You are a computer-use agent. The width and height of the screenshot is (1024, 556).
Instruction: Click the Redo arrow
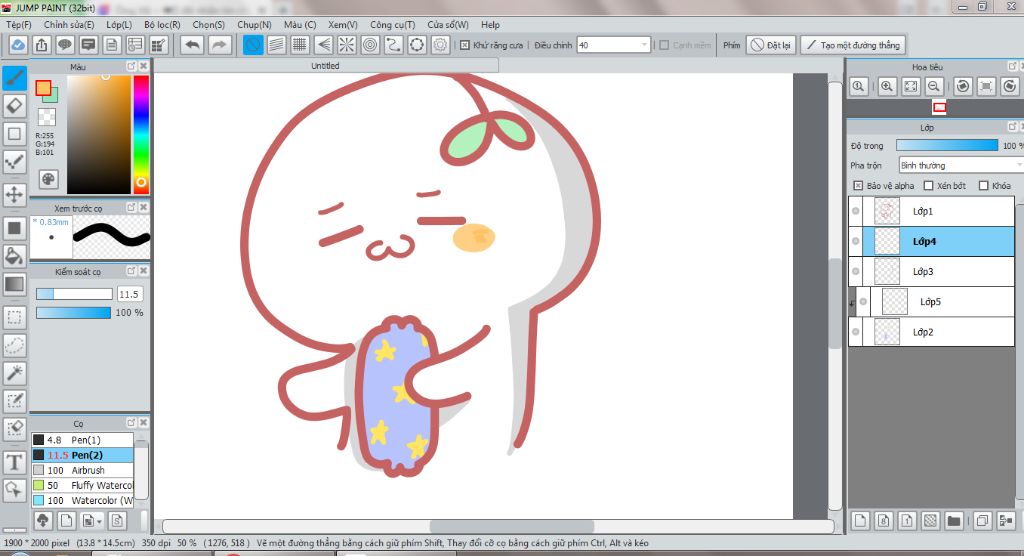point(219,45)
